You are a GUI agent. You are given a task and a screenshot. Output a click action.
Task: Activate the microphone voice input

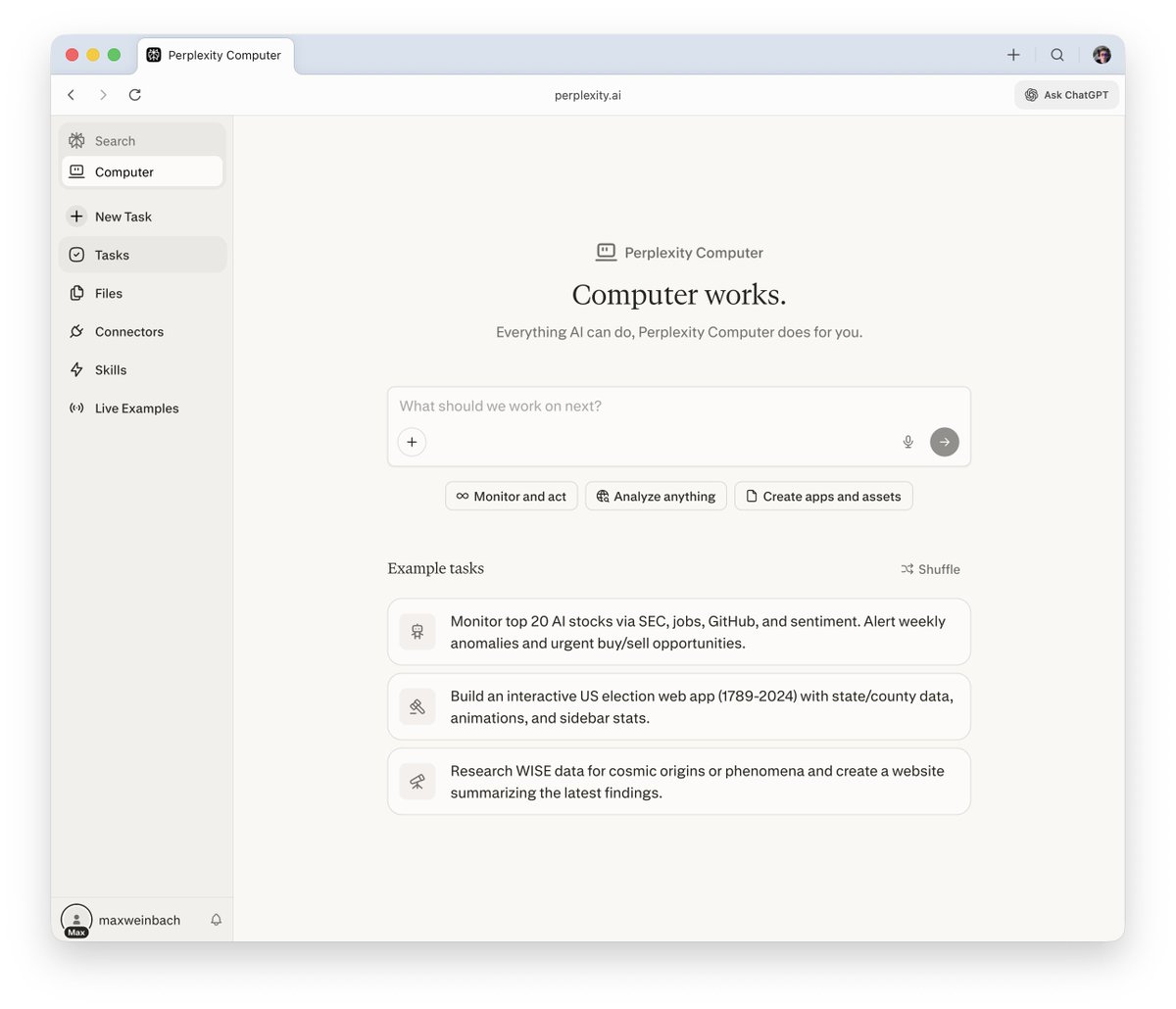pos(908,442)
